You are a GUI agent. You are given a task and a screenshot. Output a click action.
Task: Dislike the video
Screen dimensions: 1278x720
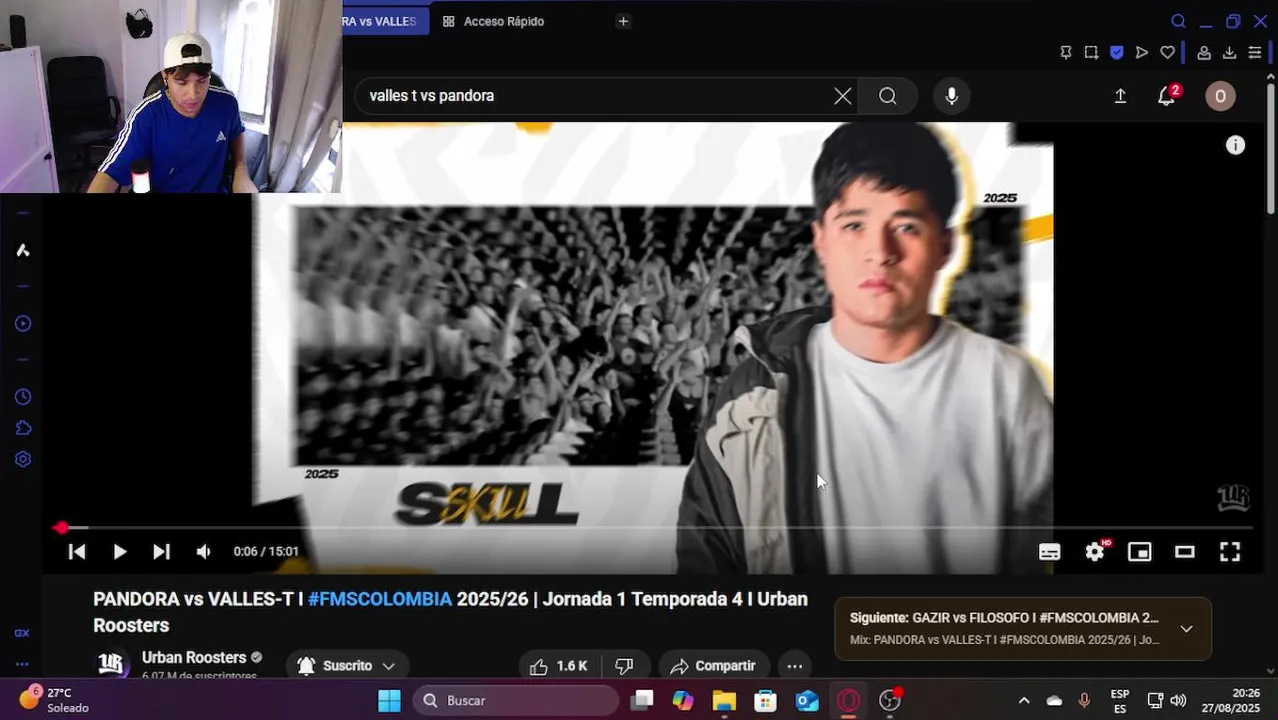624,666
